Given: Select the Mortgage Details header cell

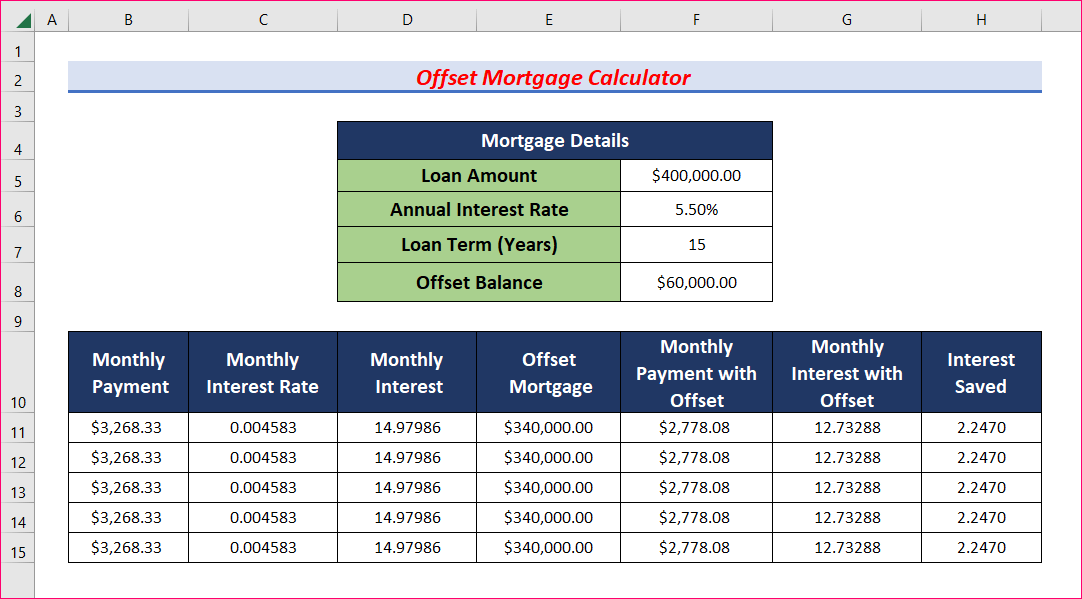Looking at the screenshot, I should click(554, 140).
